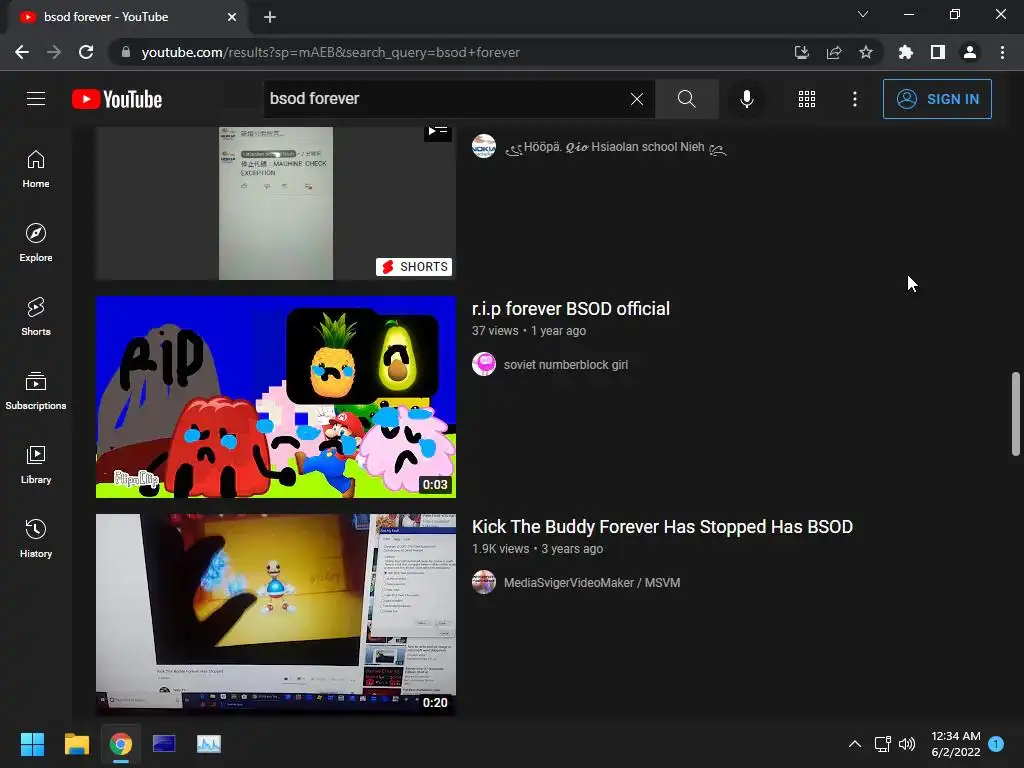Bookmark this tab with the star
The image size is (1024, 768).
[866, 52]
